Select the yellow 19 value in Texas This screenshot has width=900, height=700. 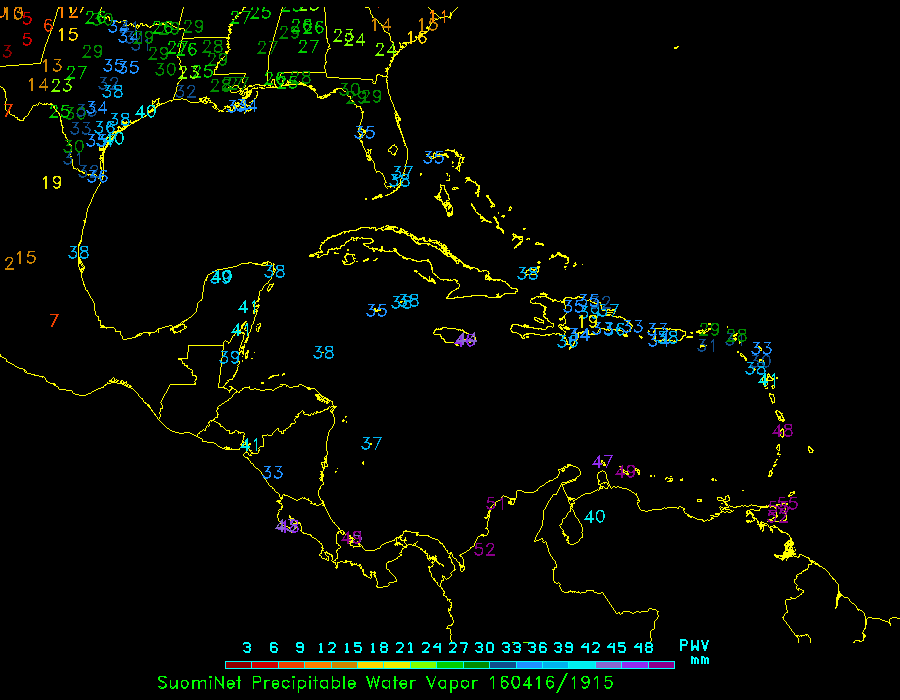[52, 182]
